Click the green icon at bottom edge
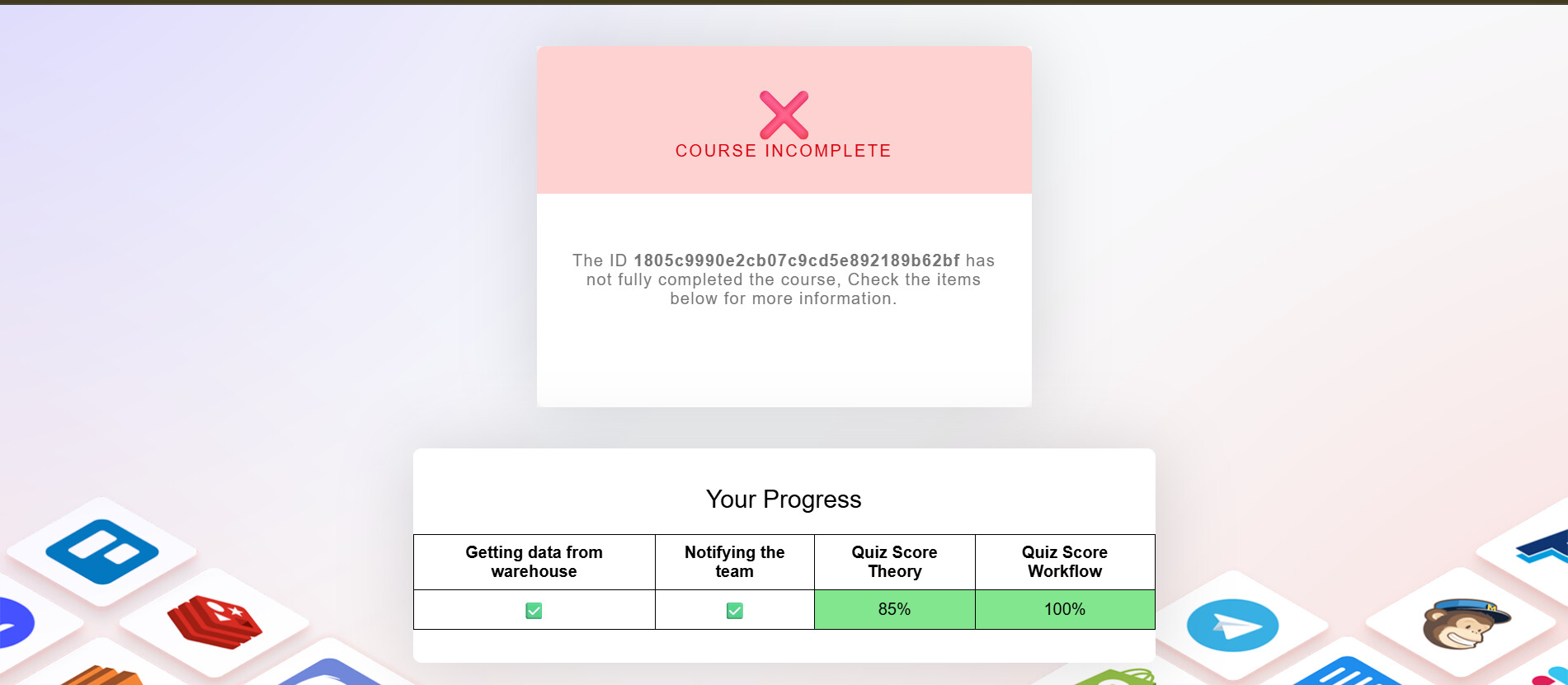Image resolution: width=1568 pixels, height=685 pixels. (1114, 677)
